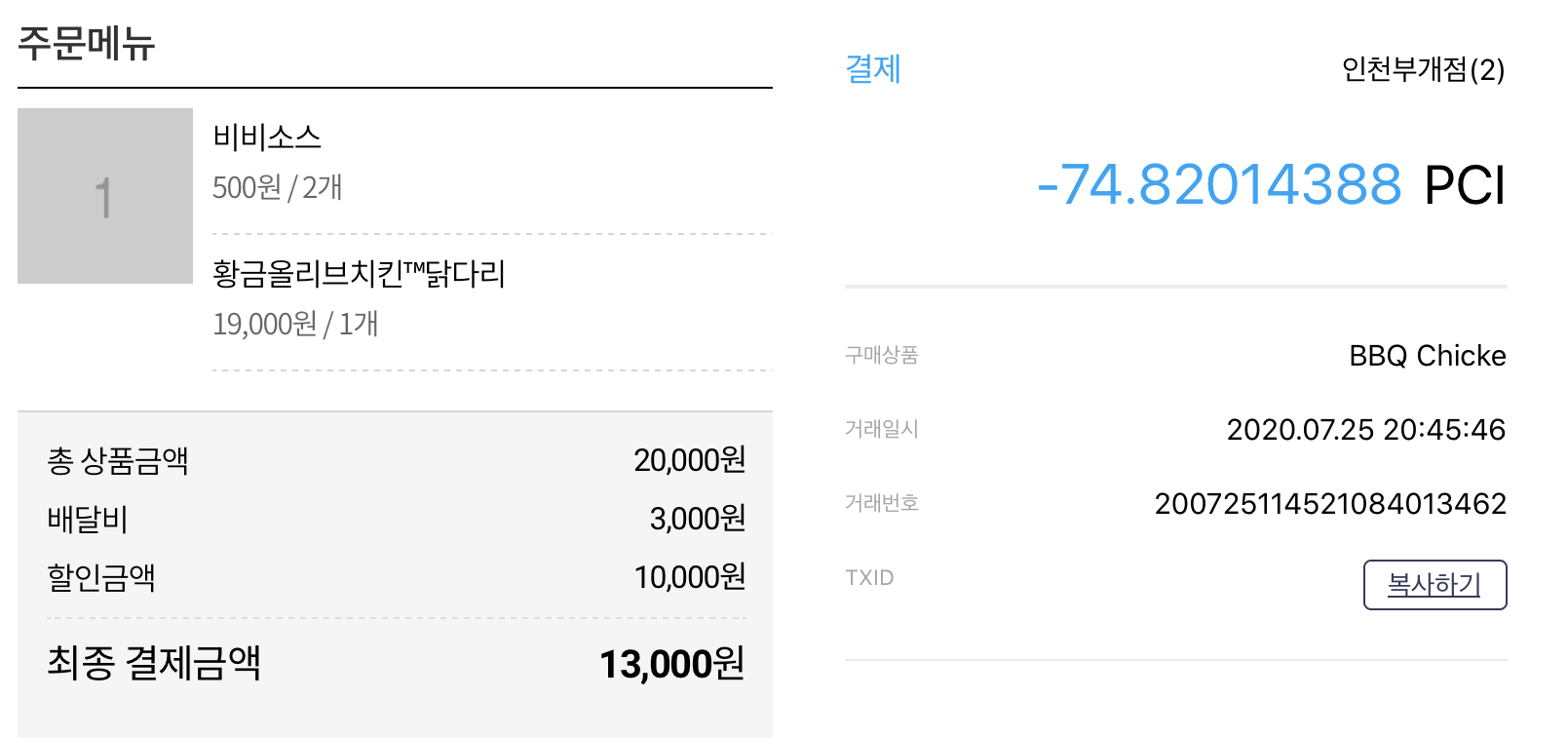Select the 결제 payment label
Screen dimensions: 1568x738
click(873, 69)
